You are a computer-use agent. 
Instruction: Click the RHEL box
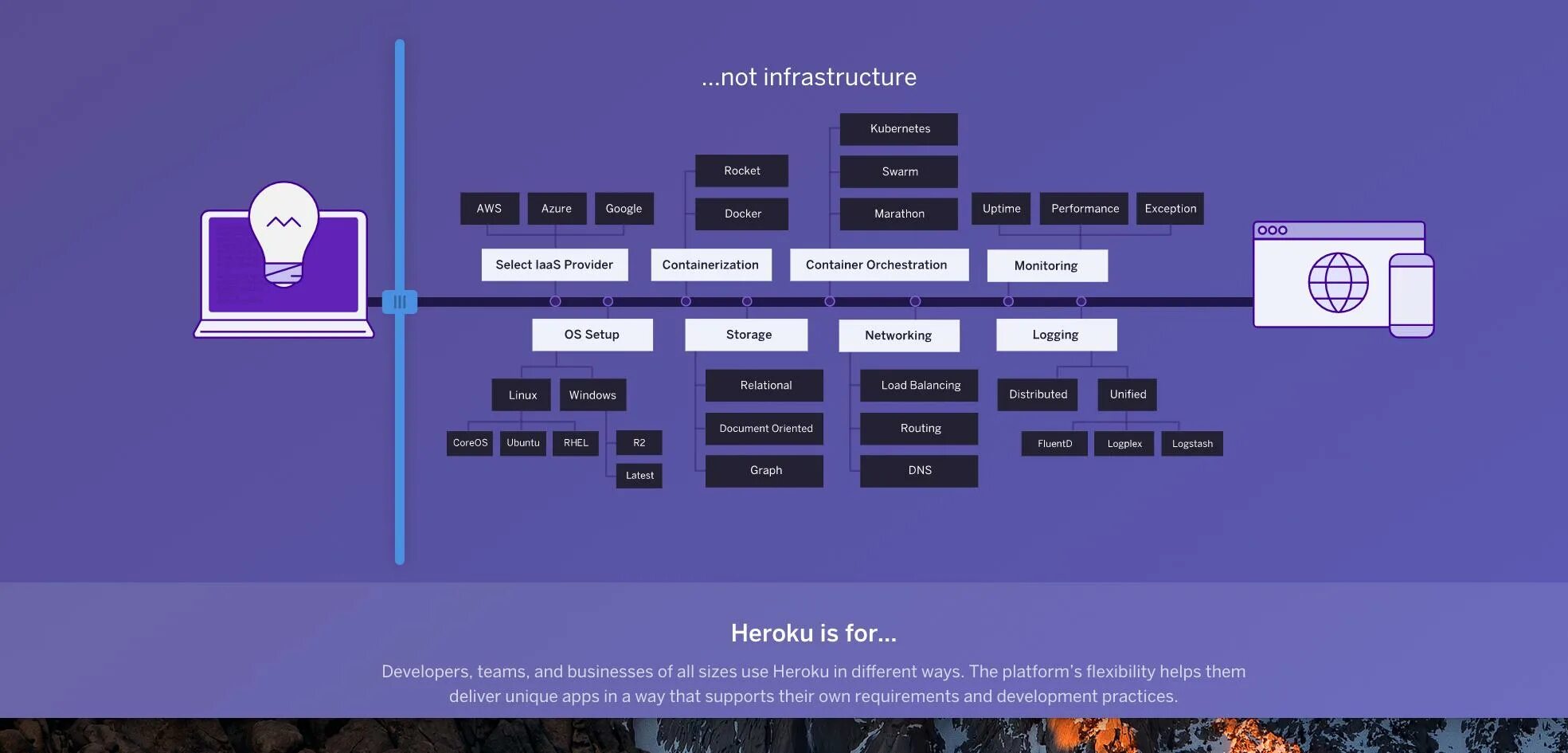[576, 443]
